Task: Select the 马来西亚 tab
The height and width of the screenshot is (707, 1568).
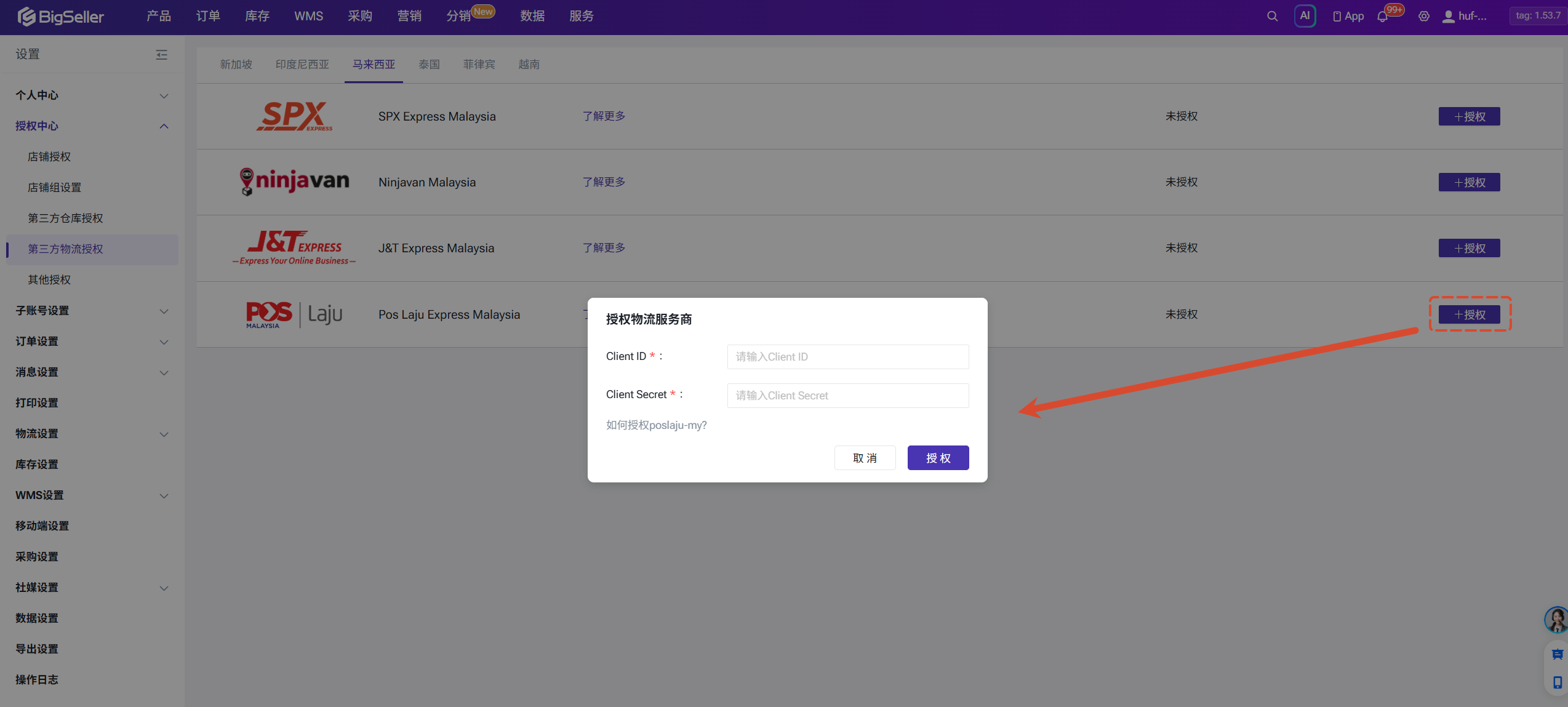Action: pos(374,65)
